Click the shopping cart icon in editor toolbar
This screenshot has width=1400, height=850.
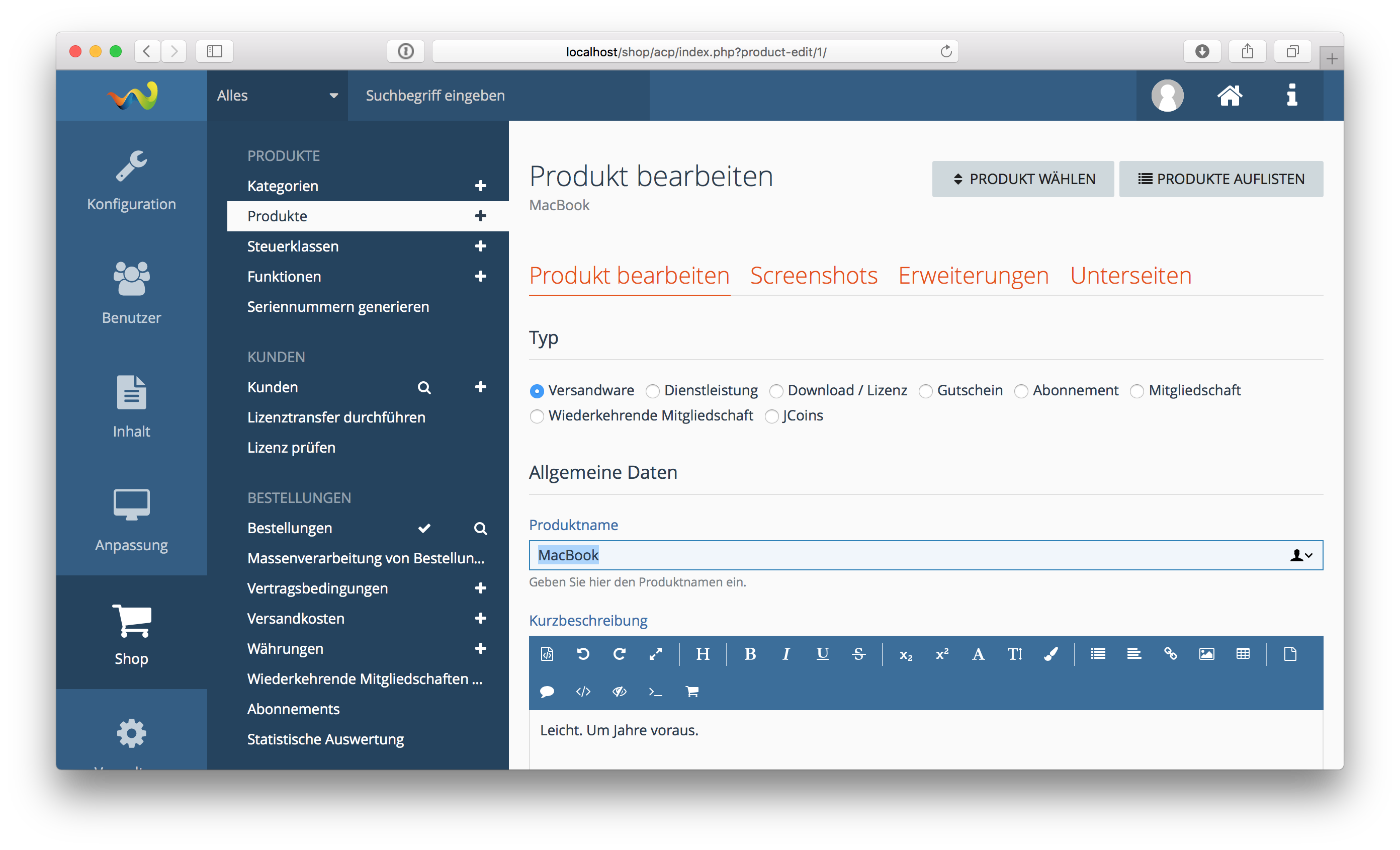click(x=691, y=691)
